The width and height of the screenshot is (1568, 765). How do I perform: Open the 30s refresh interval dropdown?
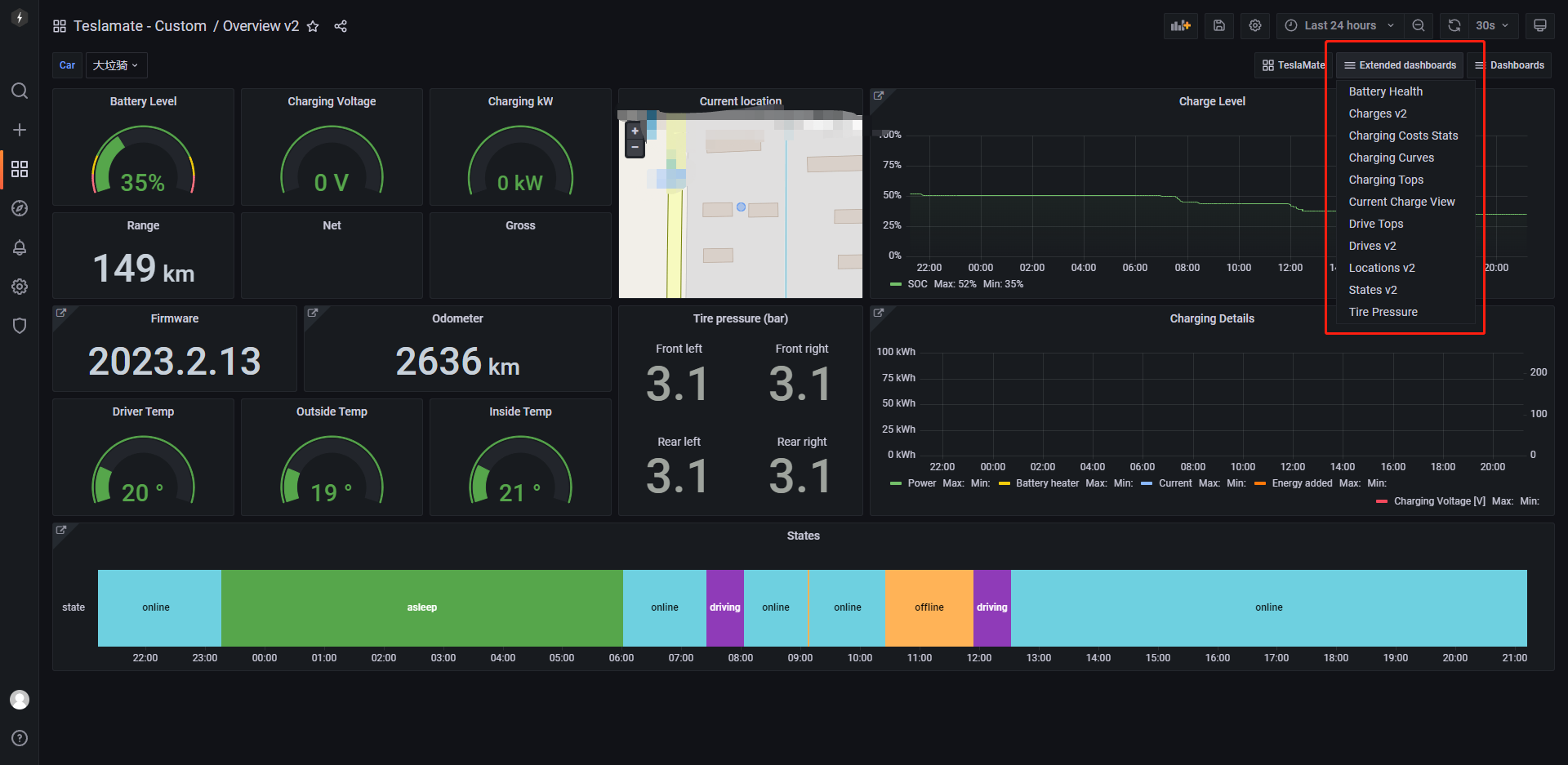pyautogui.click(x=1493, y=25)
